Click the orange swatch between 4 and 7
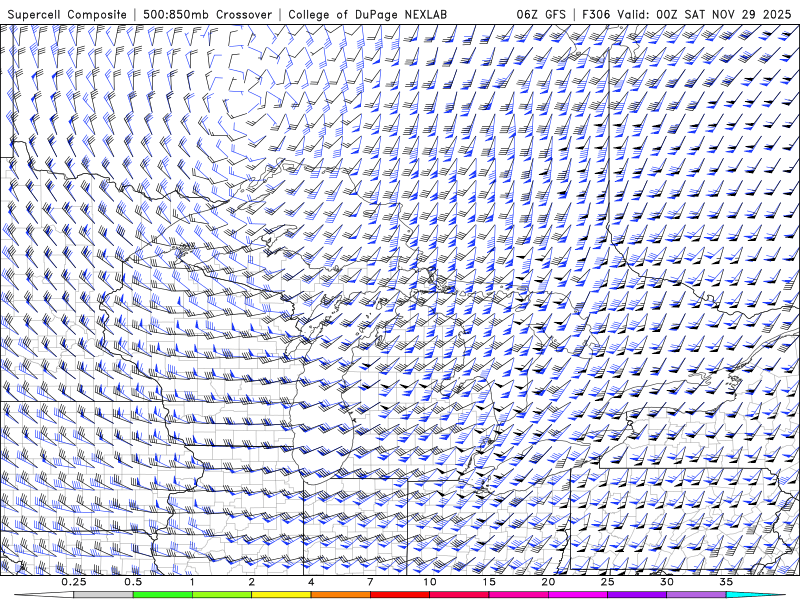 (340, 595)
